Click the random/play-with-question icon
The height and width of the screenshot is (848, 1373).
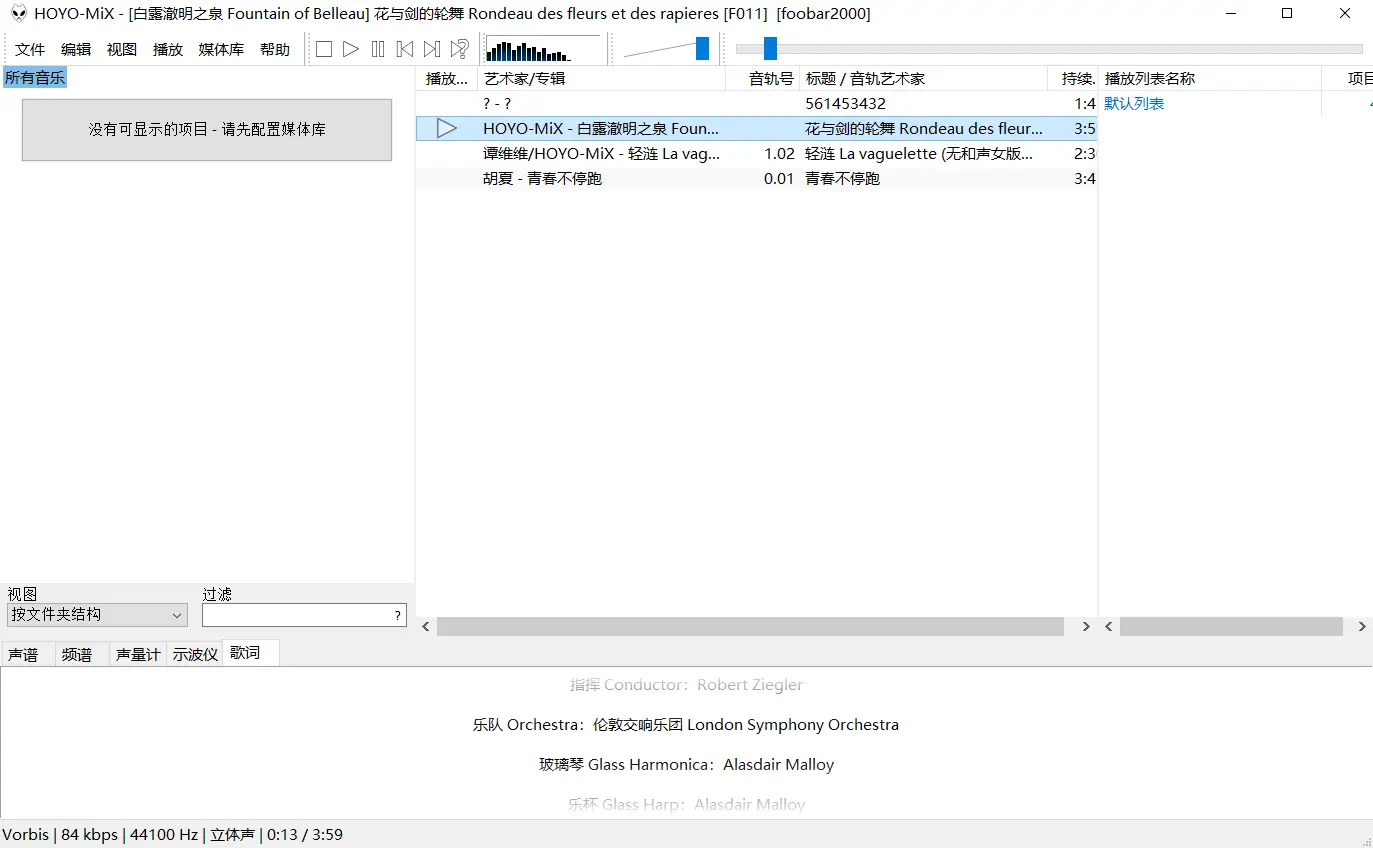pyautogui.click(x=459, y=48)
